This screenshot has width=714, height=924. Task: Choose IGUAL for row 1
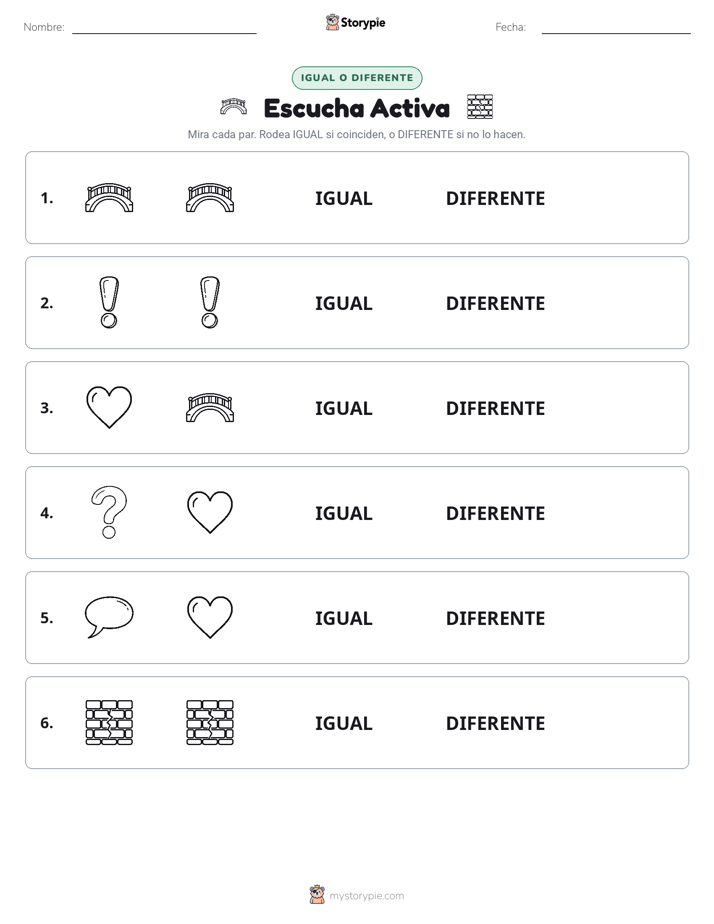(x=343, y=199)
